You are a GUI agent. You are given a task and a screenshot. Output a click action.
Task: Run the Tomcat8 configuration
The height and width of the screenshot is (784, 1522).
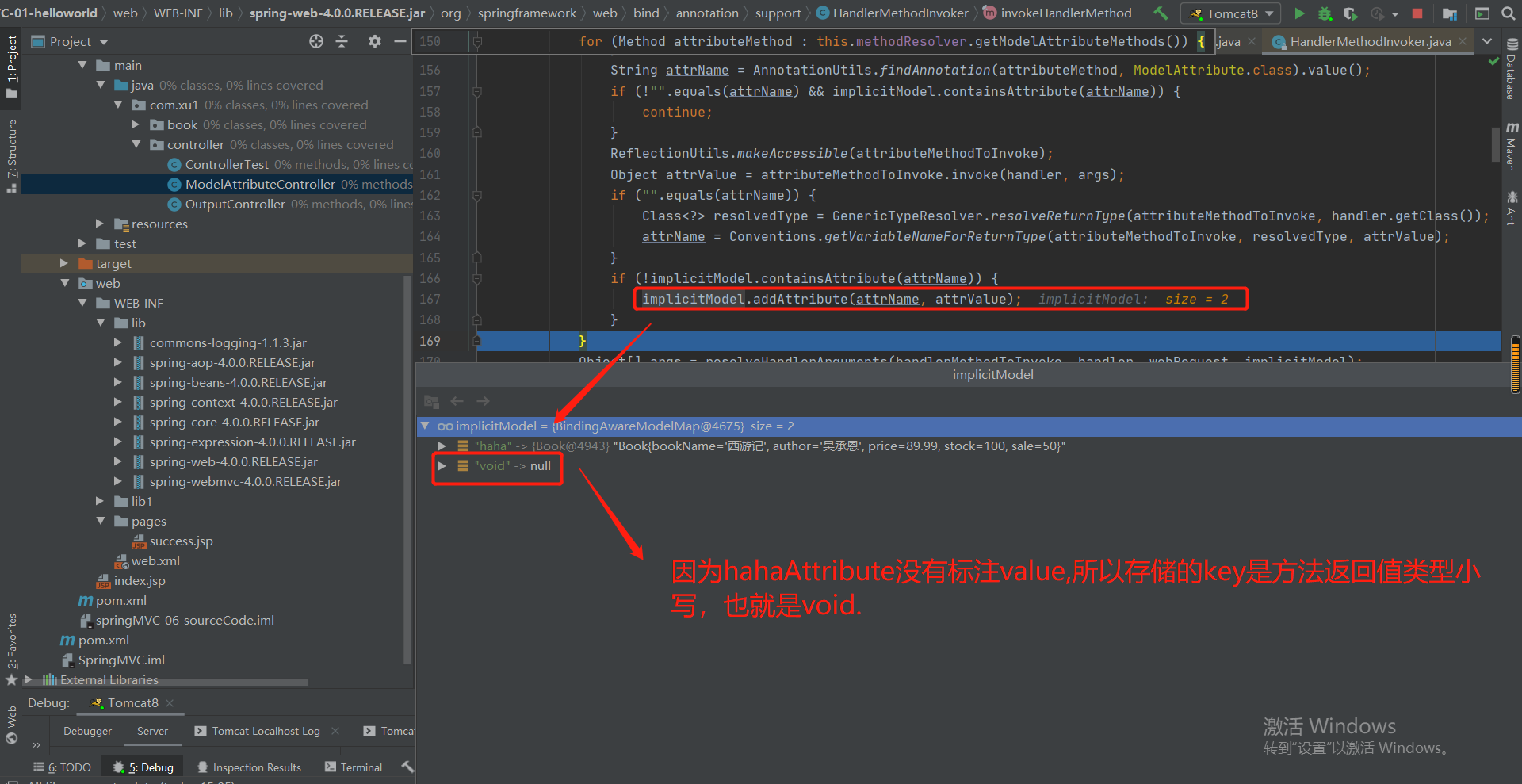click(1299, 13)
